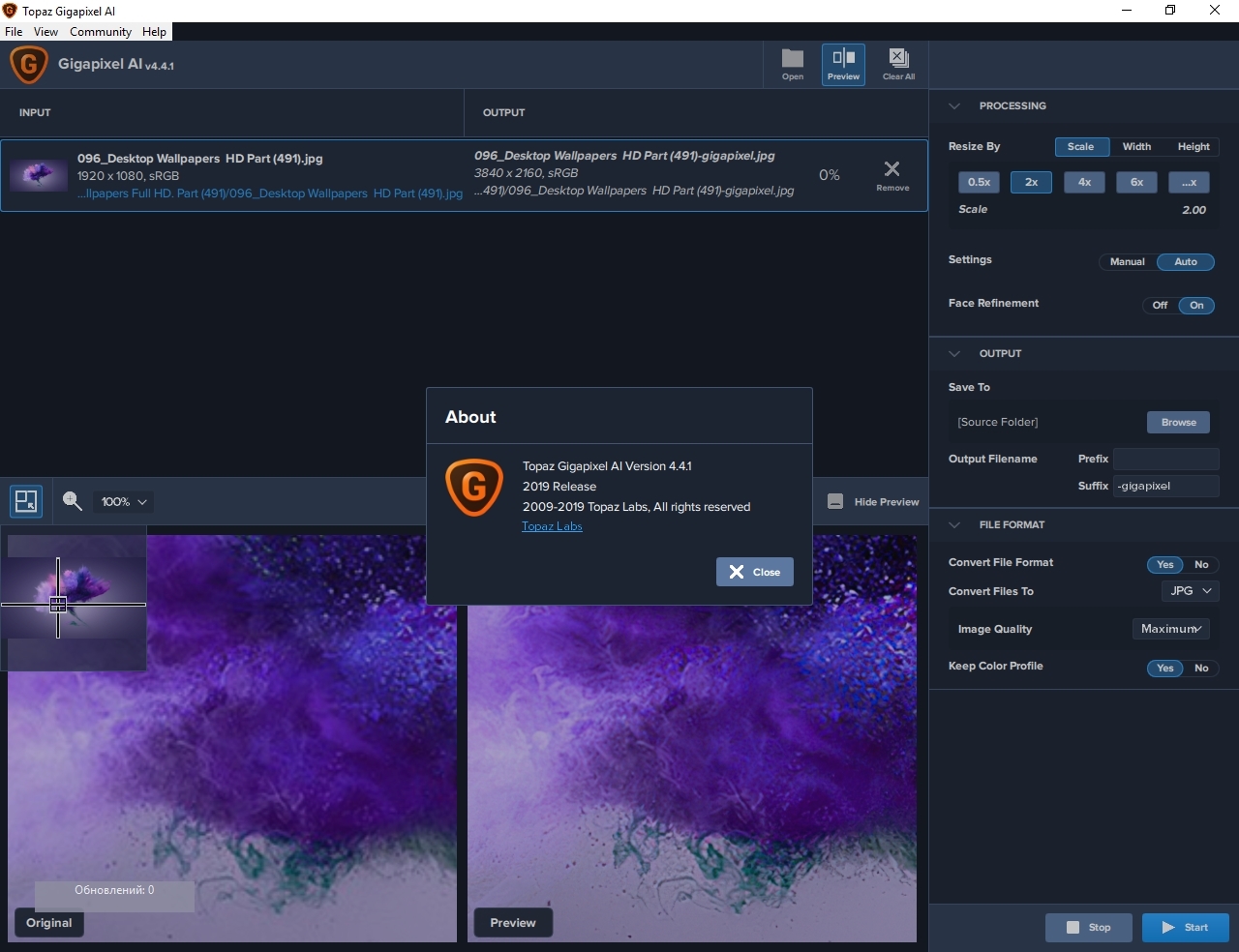The height and width of the screenshot is (952, 1239).
Task: Set Convert File Format to Yes
Action: [1165, 565]
